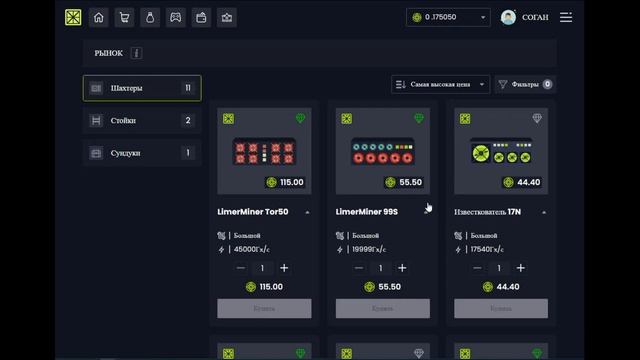Click the funnel icon on Фильтры
This screenshot has width=640, height=360.
tap(503, 84)
